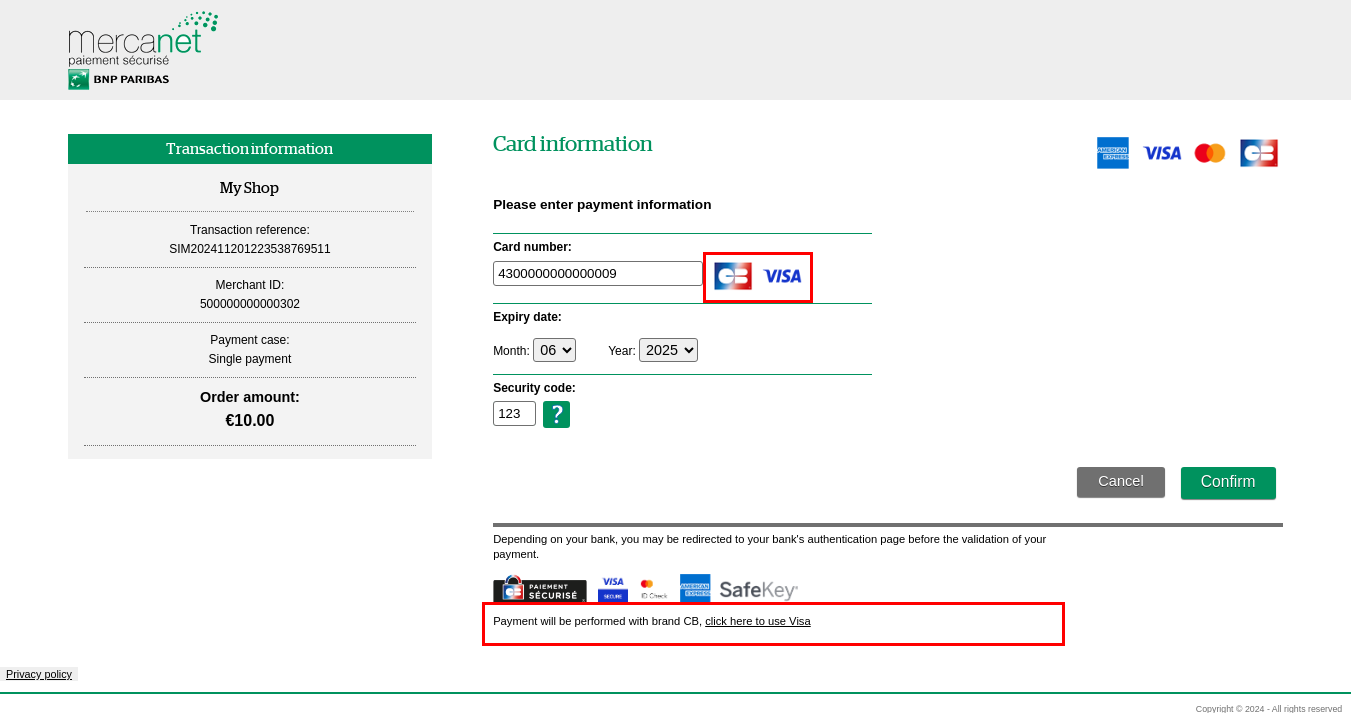
Task: Click the CB logo in the top right row
Action: tap(1258, 152)
